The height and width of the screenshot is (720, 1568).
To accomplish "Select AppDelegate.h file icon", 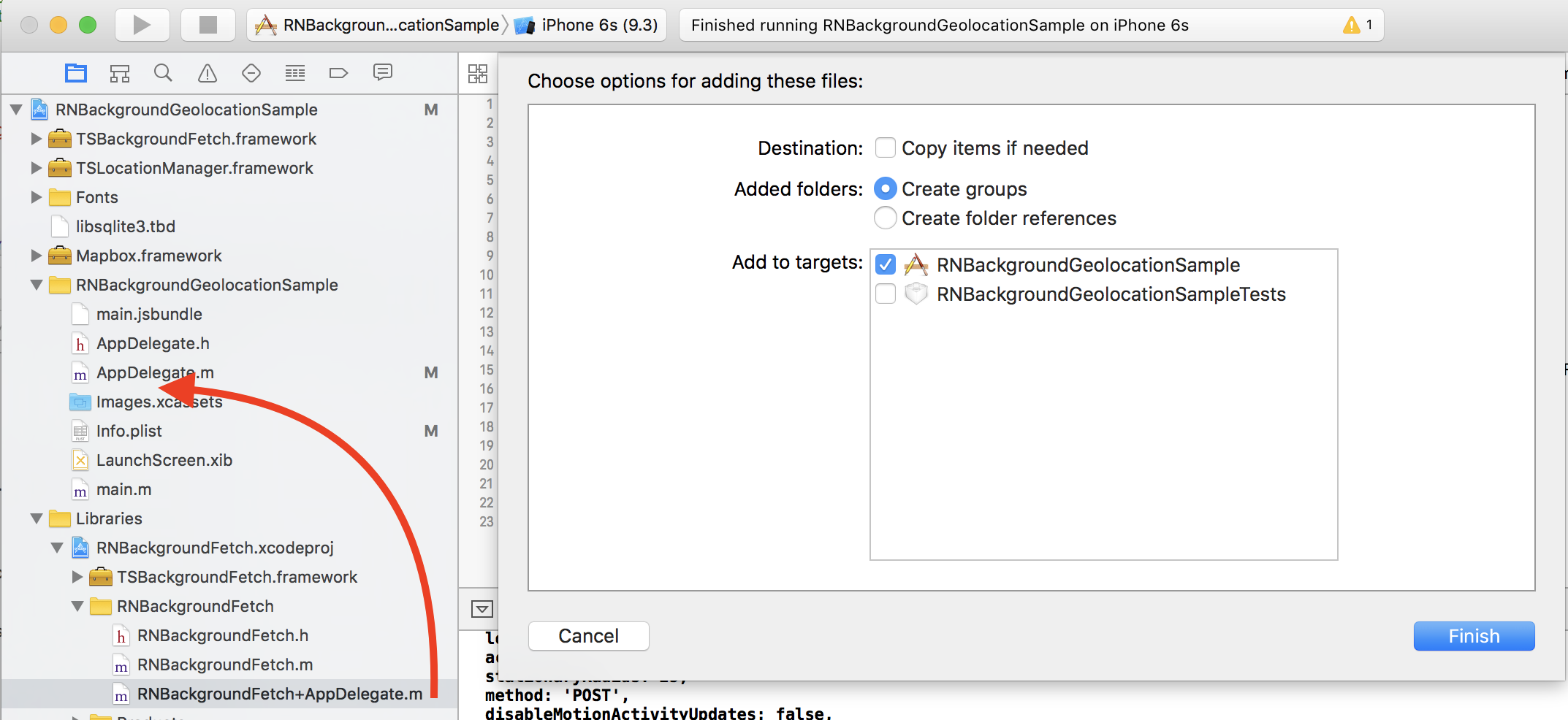I will tap(80, 343).
